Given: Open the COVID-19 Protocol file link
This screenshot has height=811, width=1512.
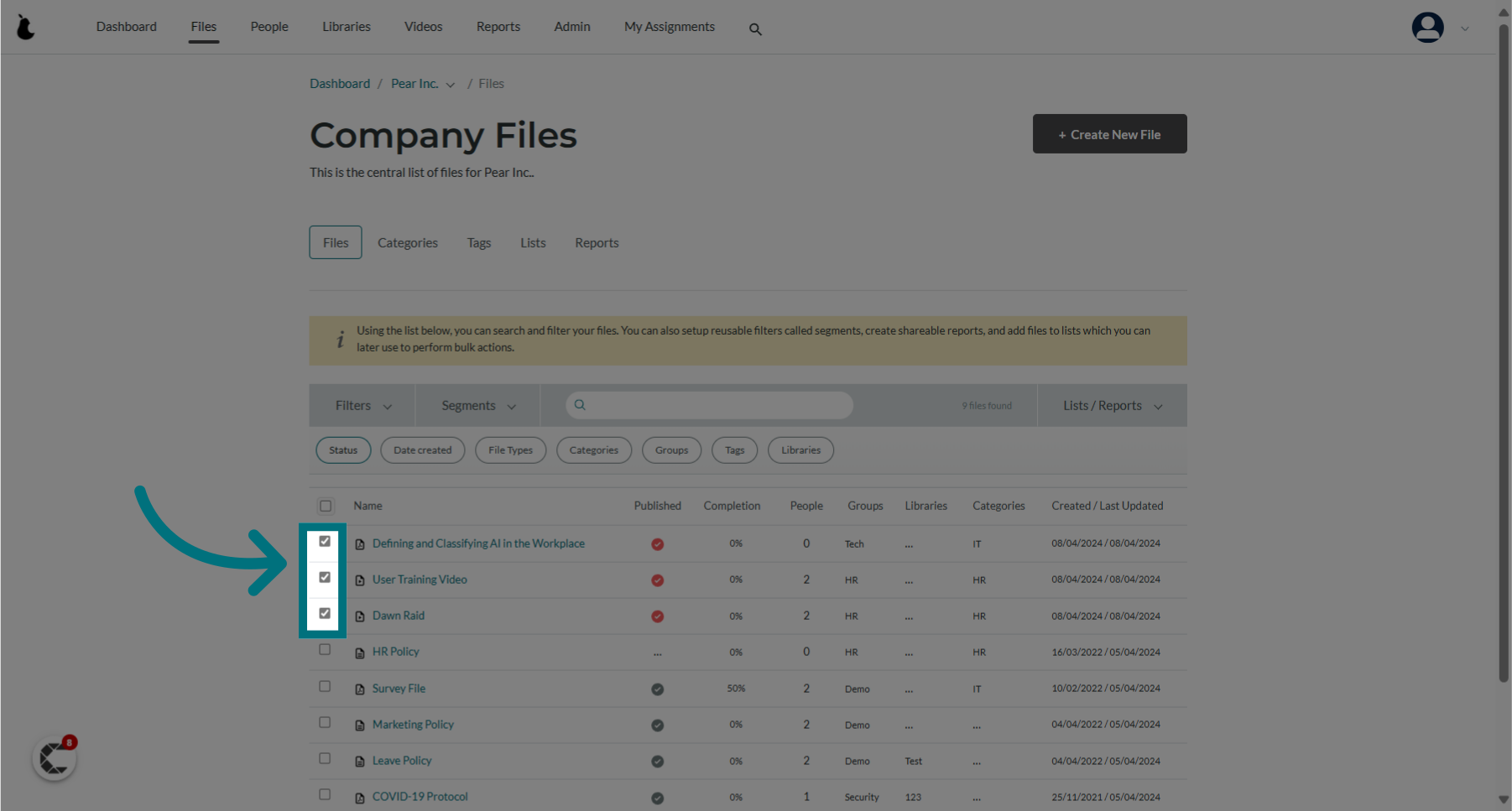Looking at the screenshot, I should coord(420,797).
